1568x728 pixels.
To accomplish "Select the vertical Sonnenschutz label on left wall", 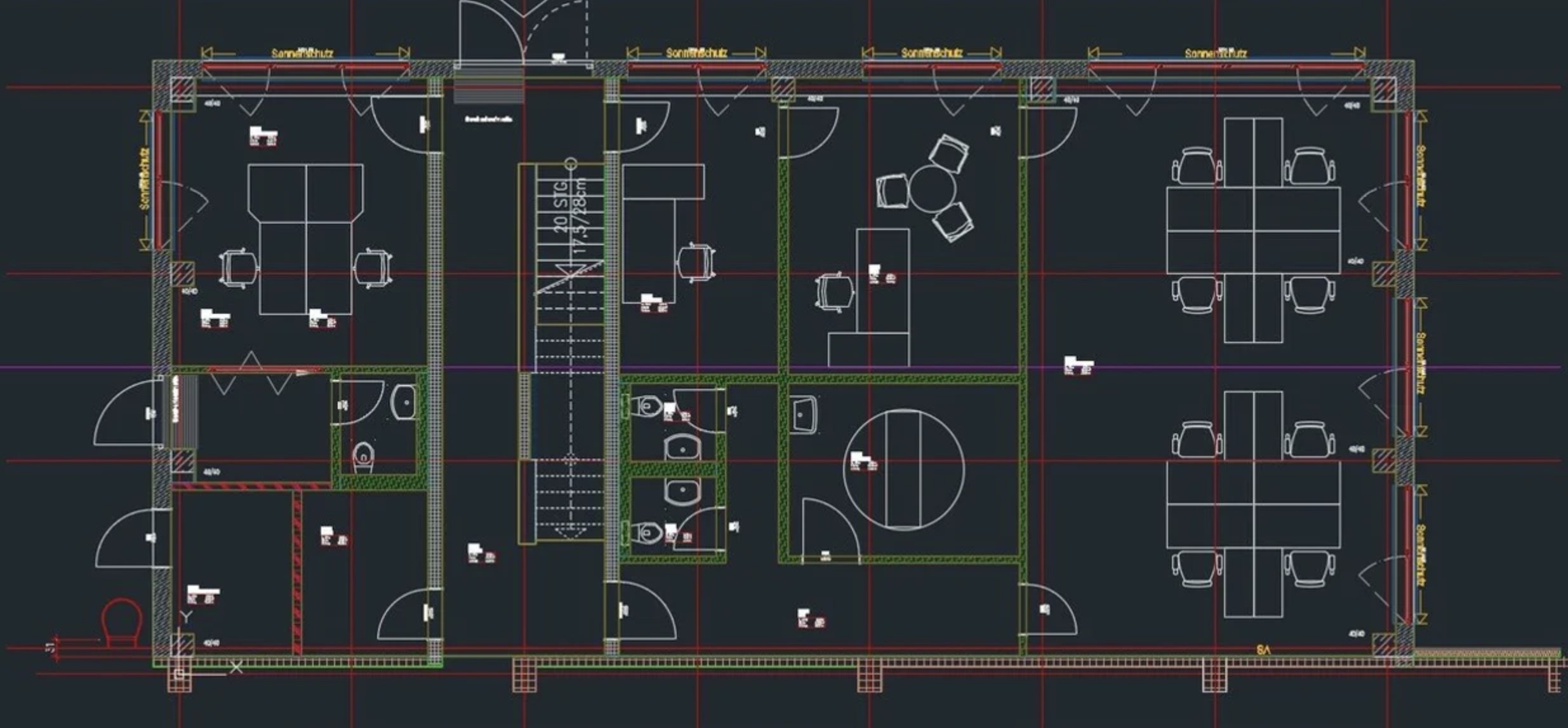I will click(145, 179).
